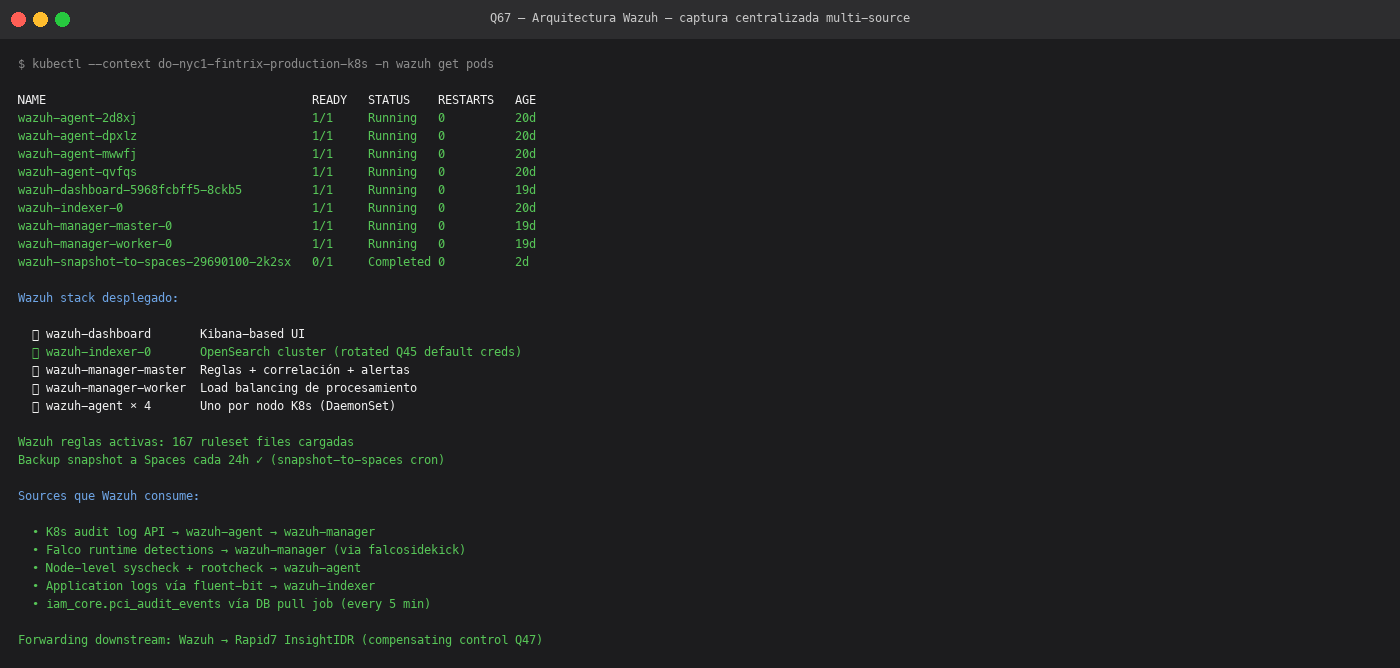Click the red close window button
This screenshot has width=1400, height=668.
point(18,19)
